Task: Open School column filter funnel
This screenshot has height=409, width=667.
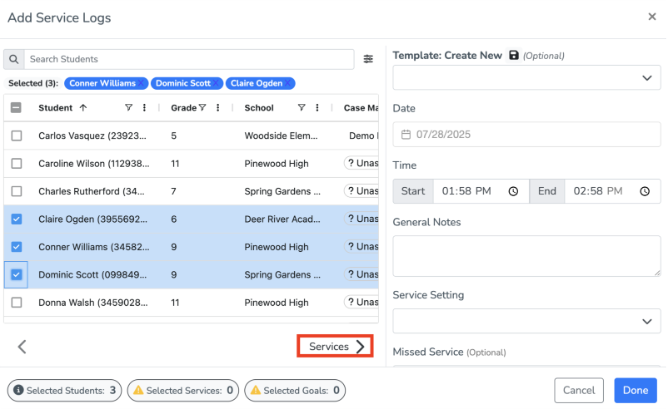Action: point(301,108)
